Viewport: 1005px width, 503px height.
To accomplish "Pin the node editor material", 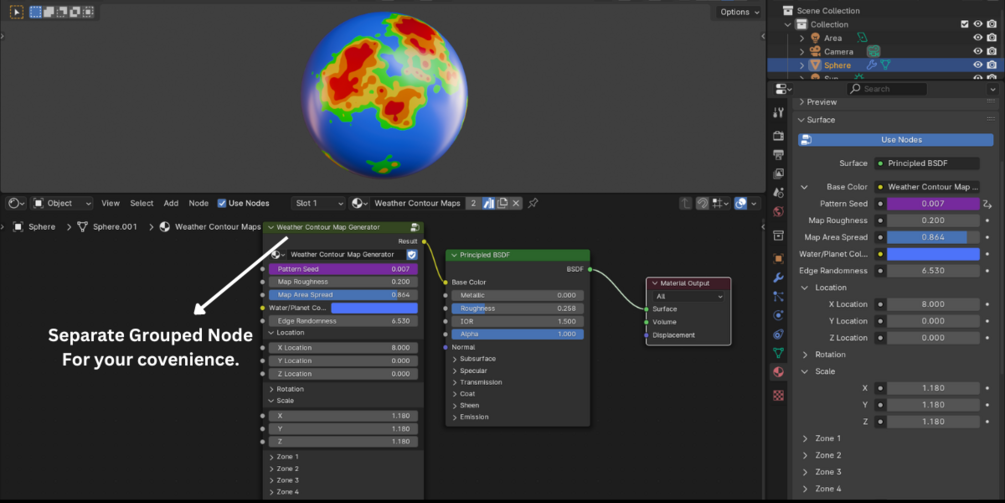I will click(533, 203).
